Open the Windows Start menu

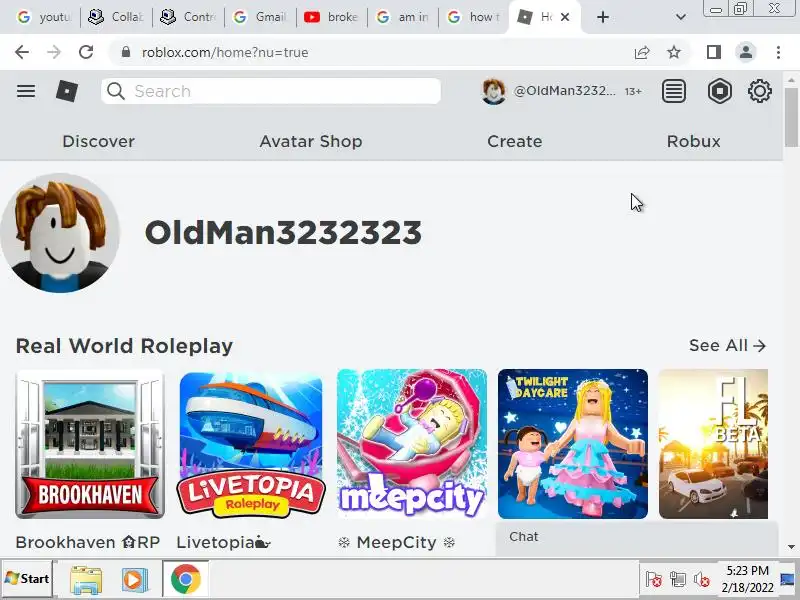[x=27, y=579]
